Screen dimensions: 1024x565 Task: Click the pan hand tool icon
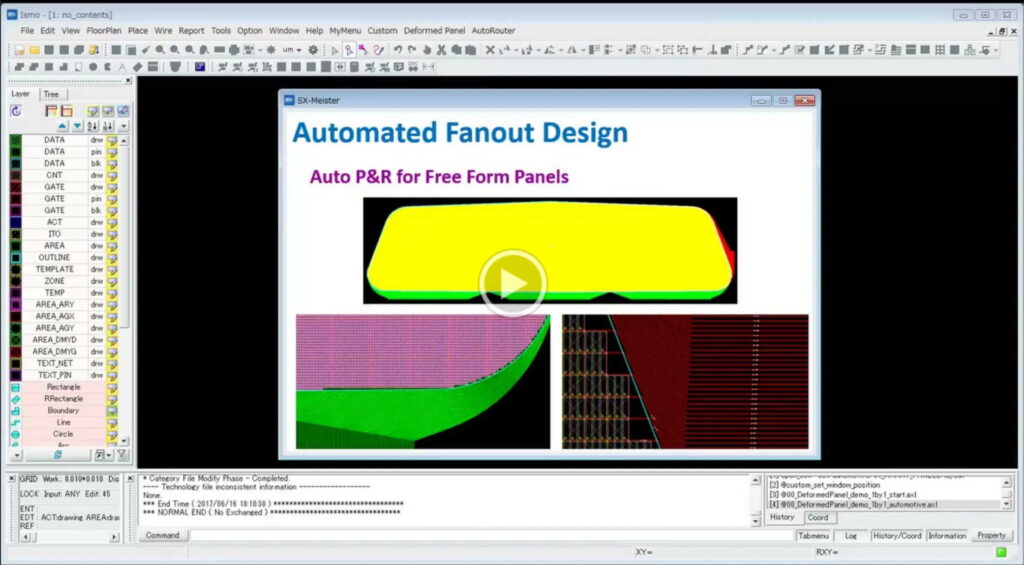427,50
